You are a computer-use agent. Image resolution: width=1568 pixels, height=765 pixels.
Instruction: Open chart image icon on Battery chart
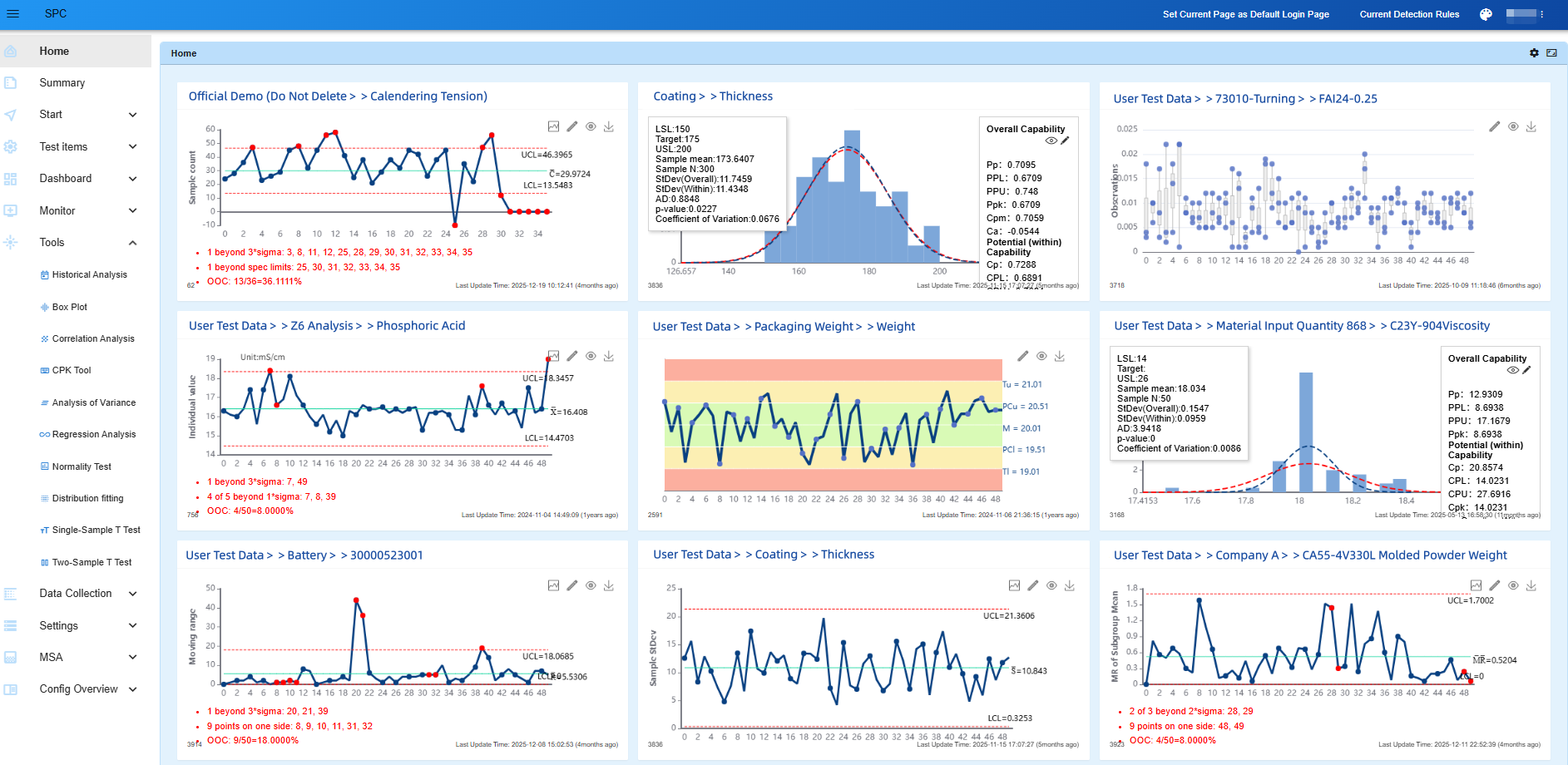pos(554,585)
